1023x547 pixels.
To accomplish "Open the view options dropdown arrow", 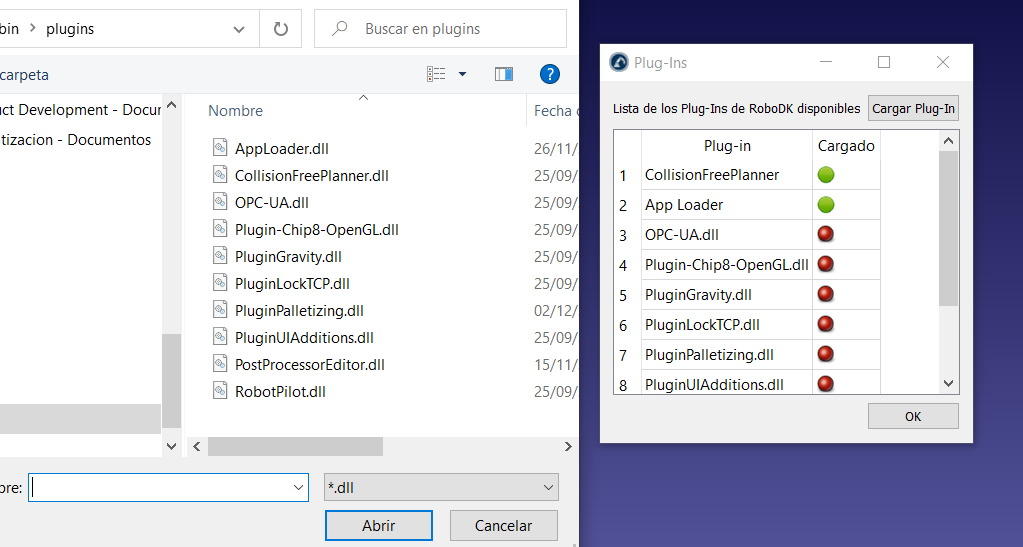I will [x=462, y=74].
